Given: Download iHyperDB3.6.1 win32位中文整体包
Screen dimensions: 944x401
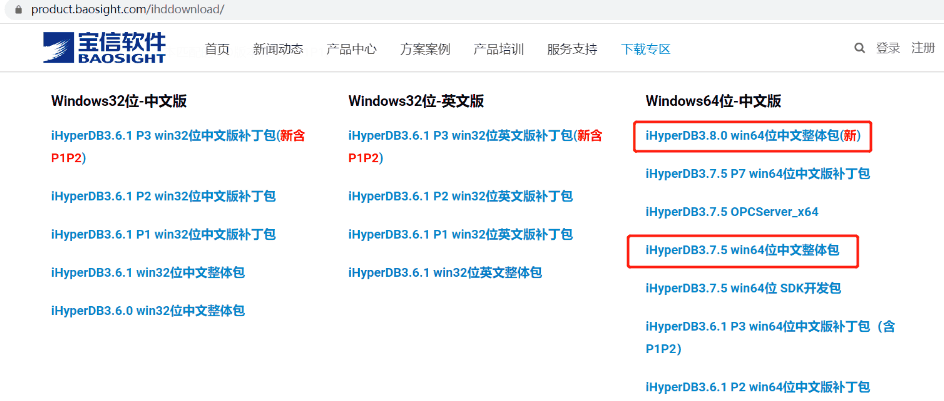Looking at the screenshot, I should tap(148, 273).
